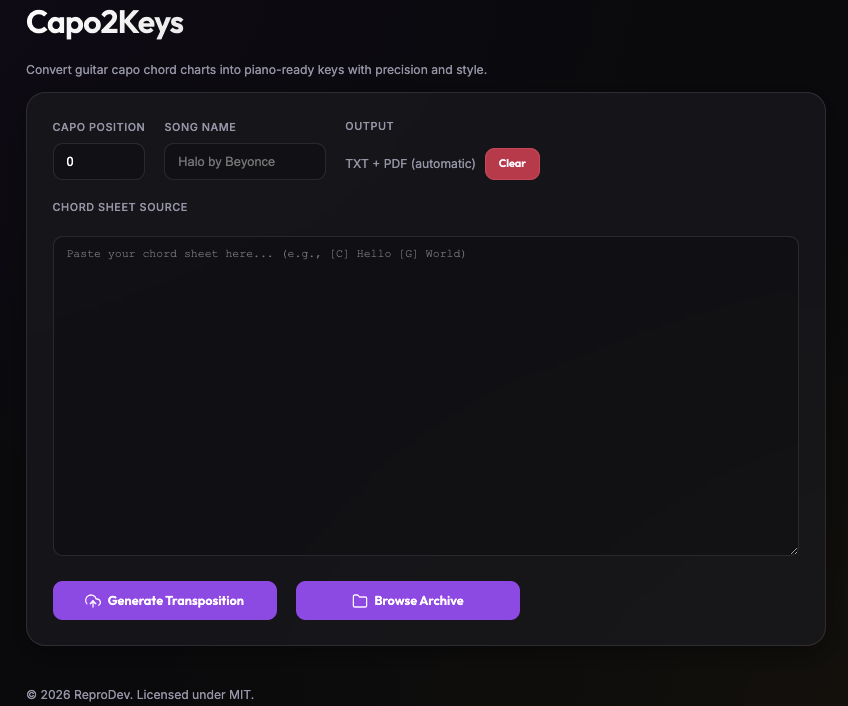Click the MIT license text in footer
848x706 pixels.
click(x=239, y=694)
